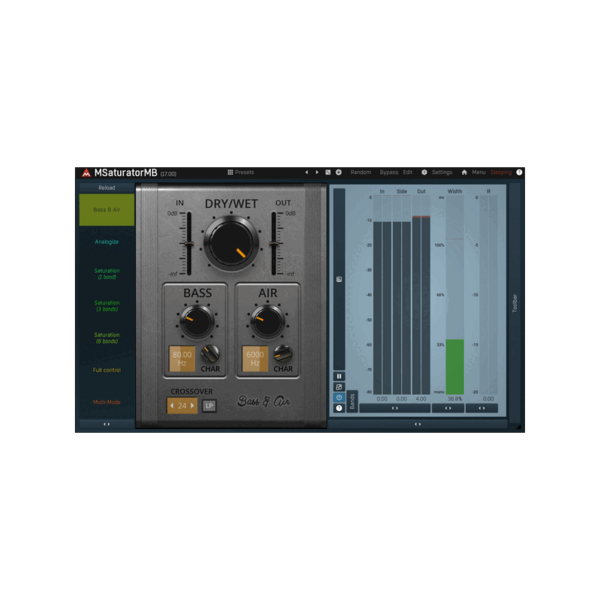The height and width of the screenshot is (600, 600).
Task: Click the IN gain slider handle
Action: (189, 244)
